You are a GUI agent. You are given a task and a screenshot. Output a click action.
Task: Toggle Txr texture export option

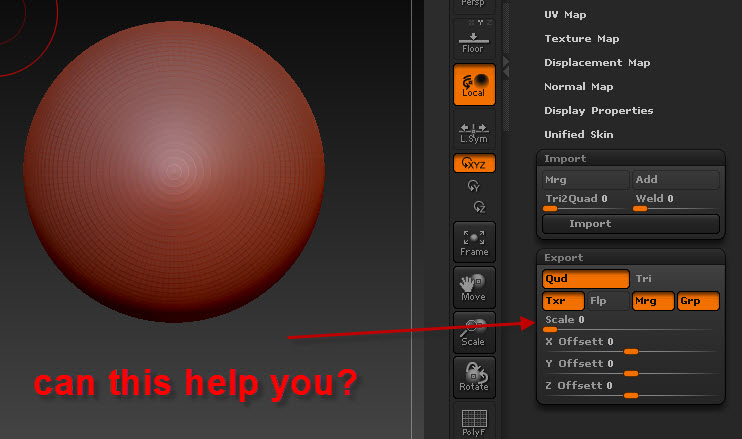(x=563, y=301)
